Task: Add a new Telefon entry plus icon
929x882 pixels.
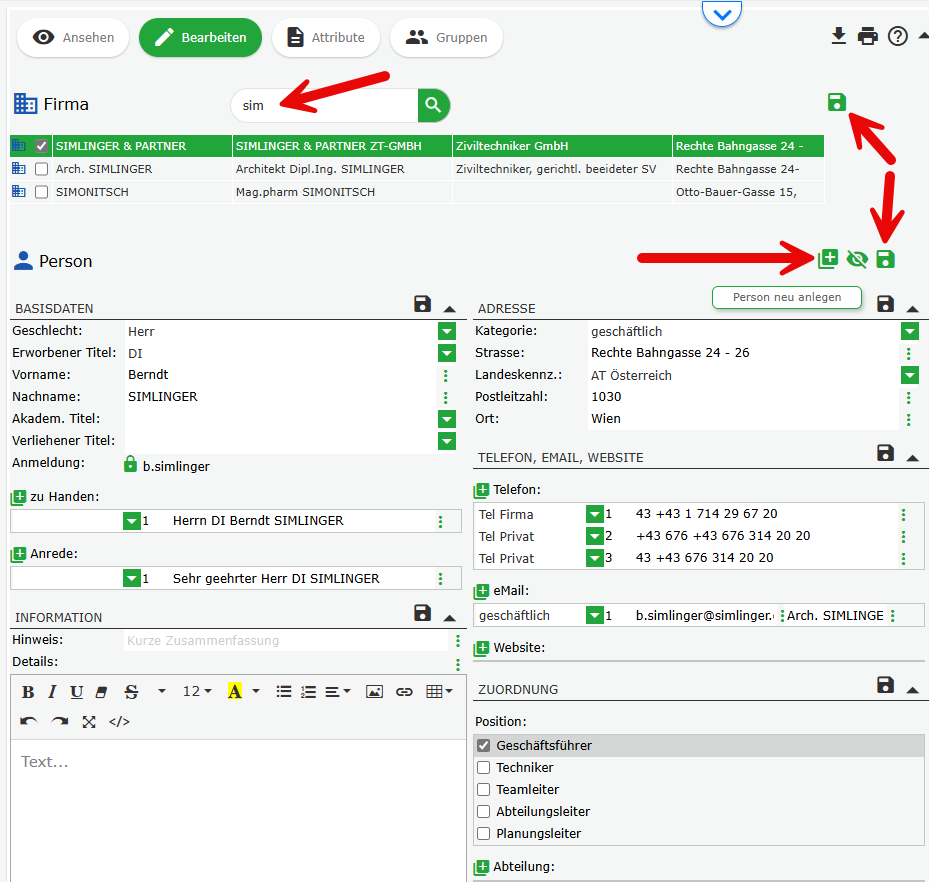Action: click(x=482, y=490)
